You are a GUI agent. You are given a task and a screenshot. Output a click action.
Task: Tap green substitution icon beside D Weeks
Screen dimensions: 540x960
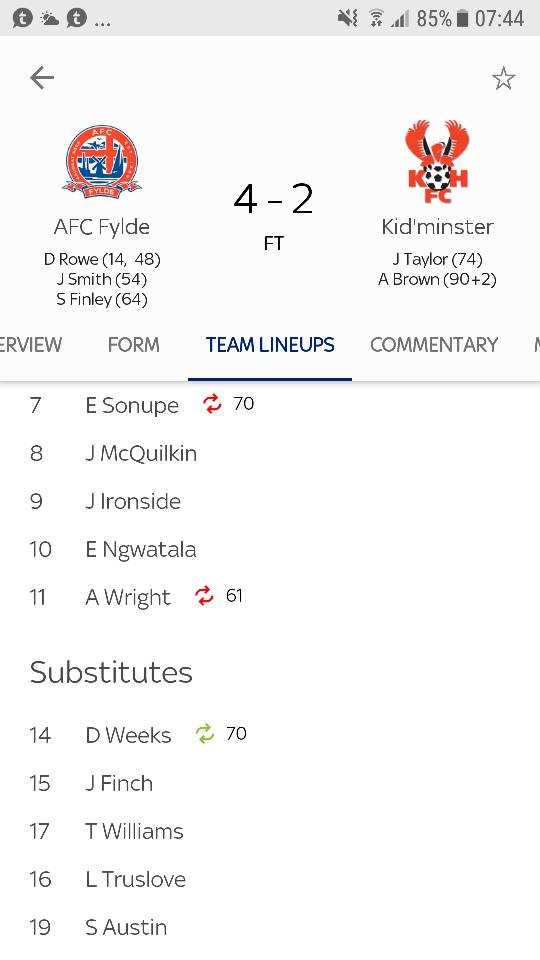click(x=204, y=733)
